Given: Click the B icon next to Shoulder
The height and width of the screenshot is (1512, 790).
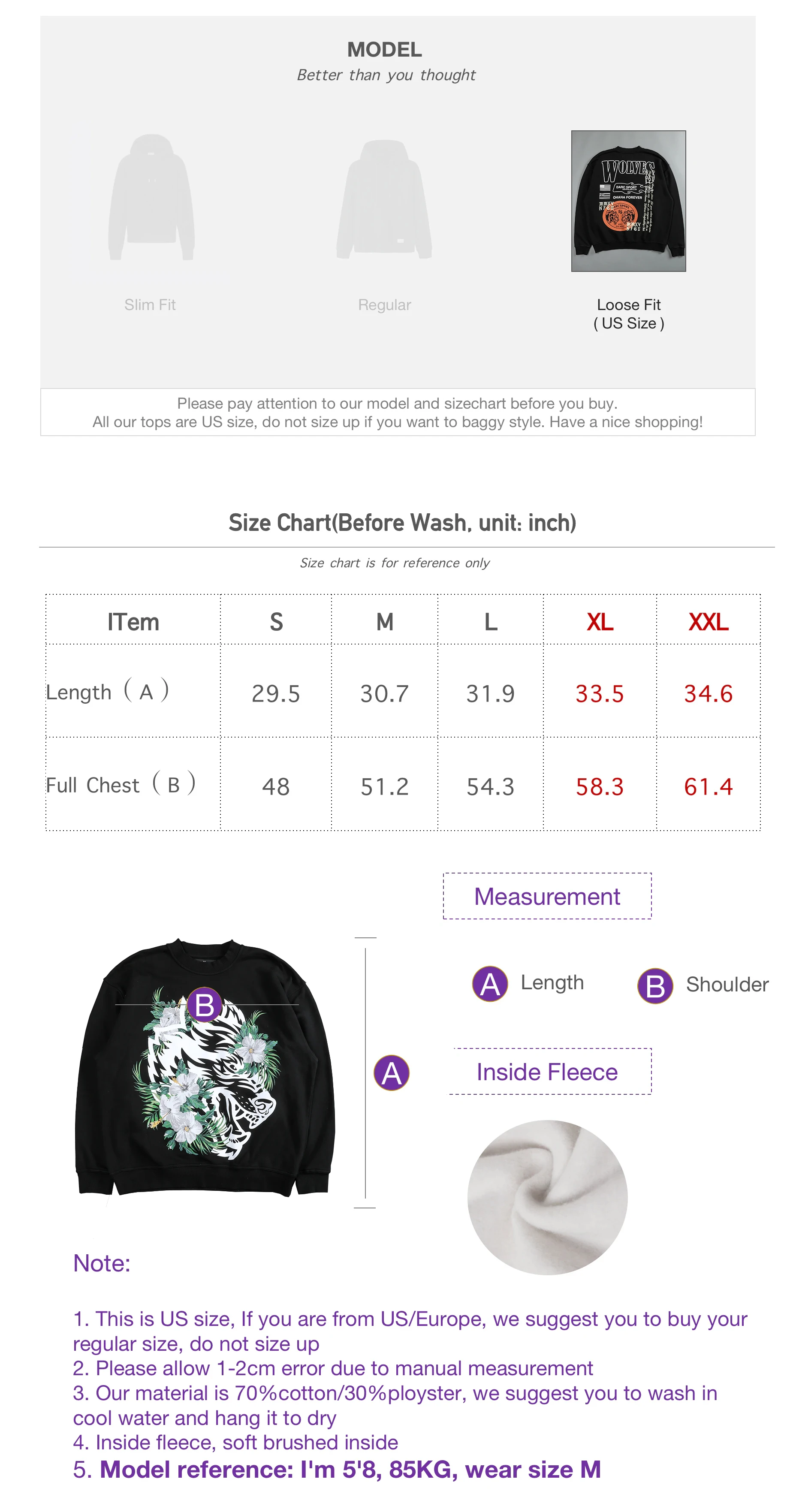Looking at the screenshot, I should [654, 985].
